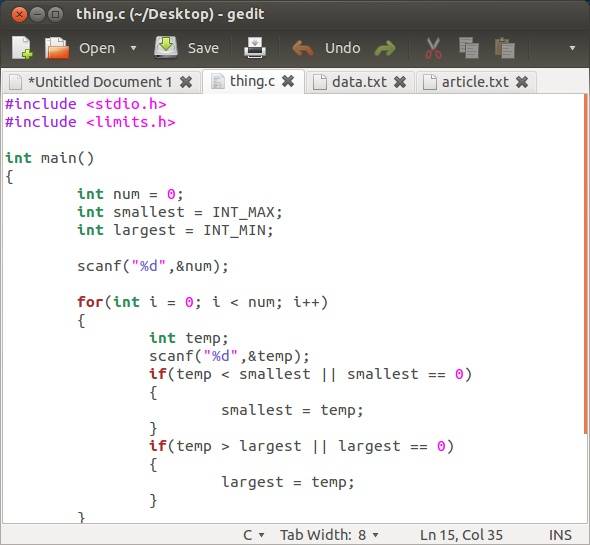Click the int num = 0; line
The height and width of the screenshot is (545, 590).
tap(130, 194)
